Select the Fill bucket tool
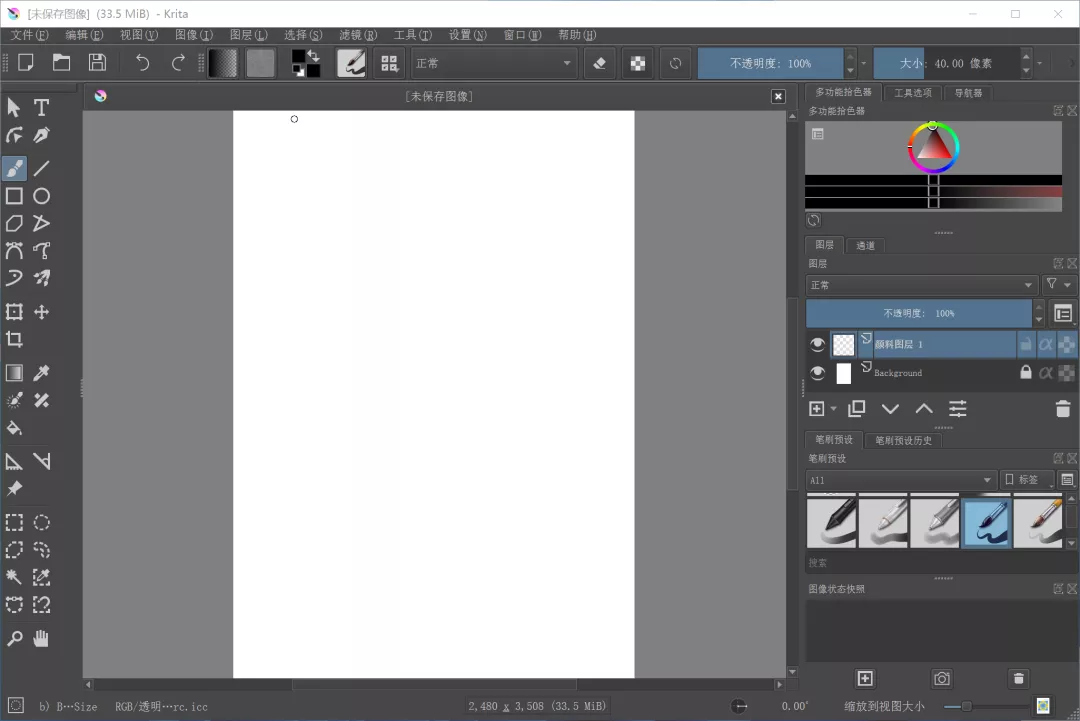This screenshot has height=721, width=1080. coord(14,428)
